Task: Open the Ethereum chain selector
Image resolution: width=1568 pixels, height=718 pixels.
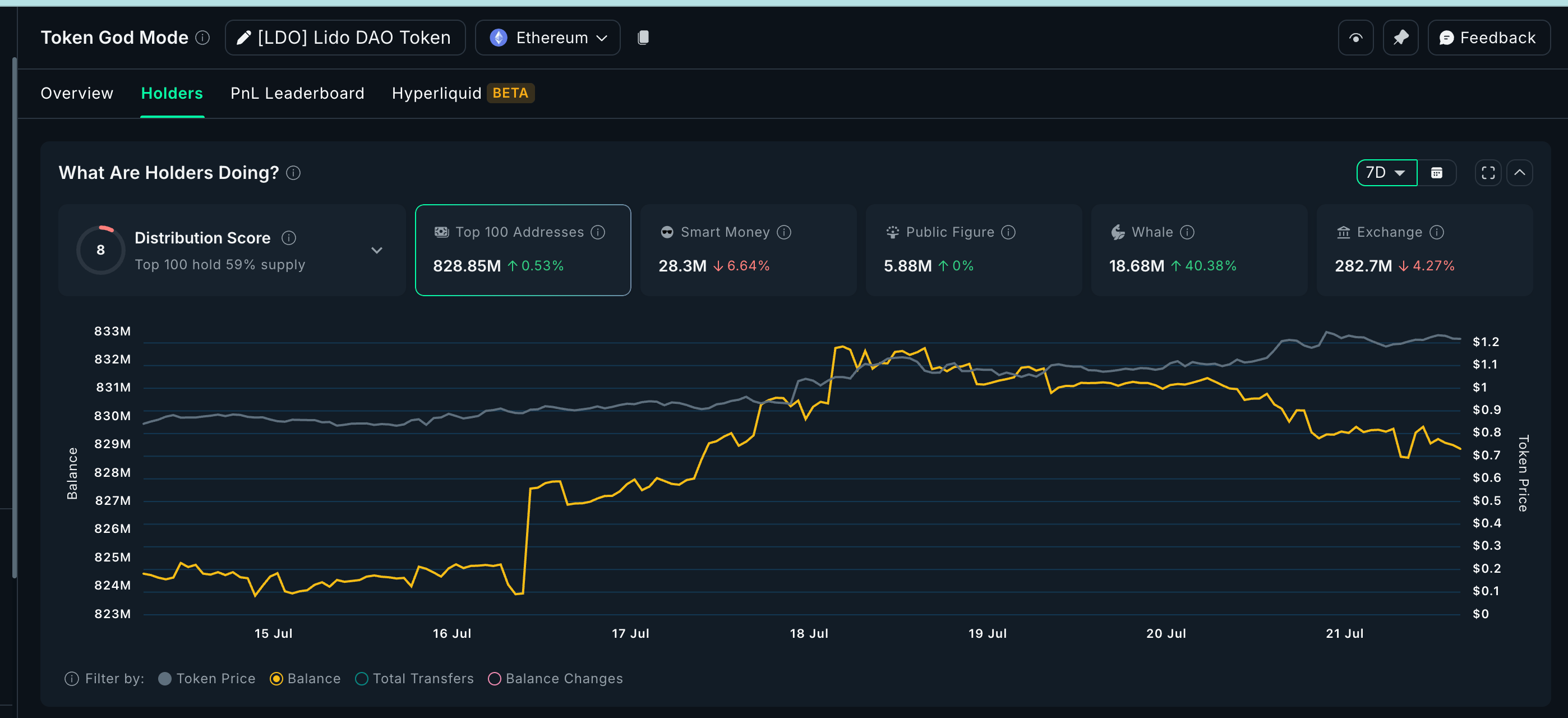Action: click(547, 37)
